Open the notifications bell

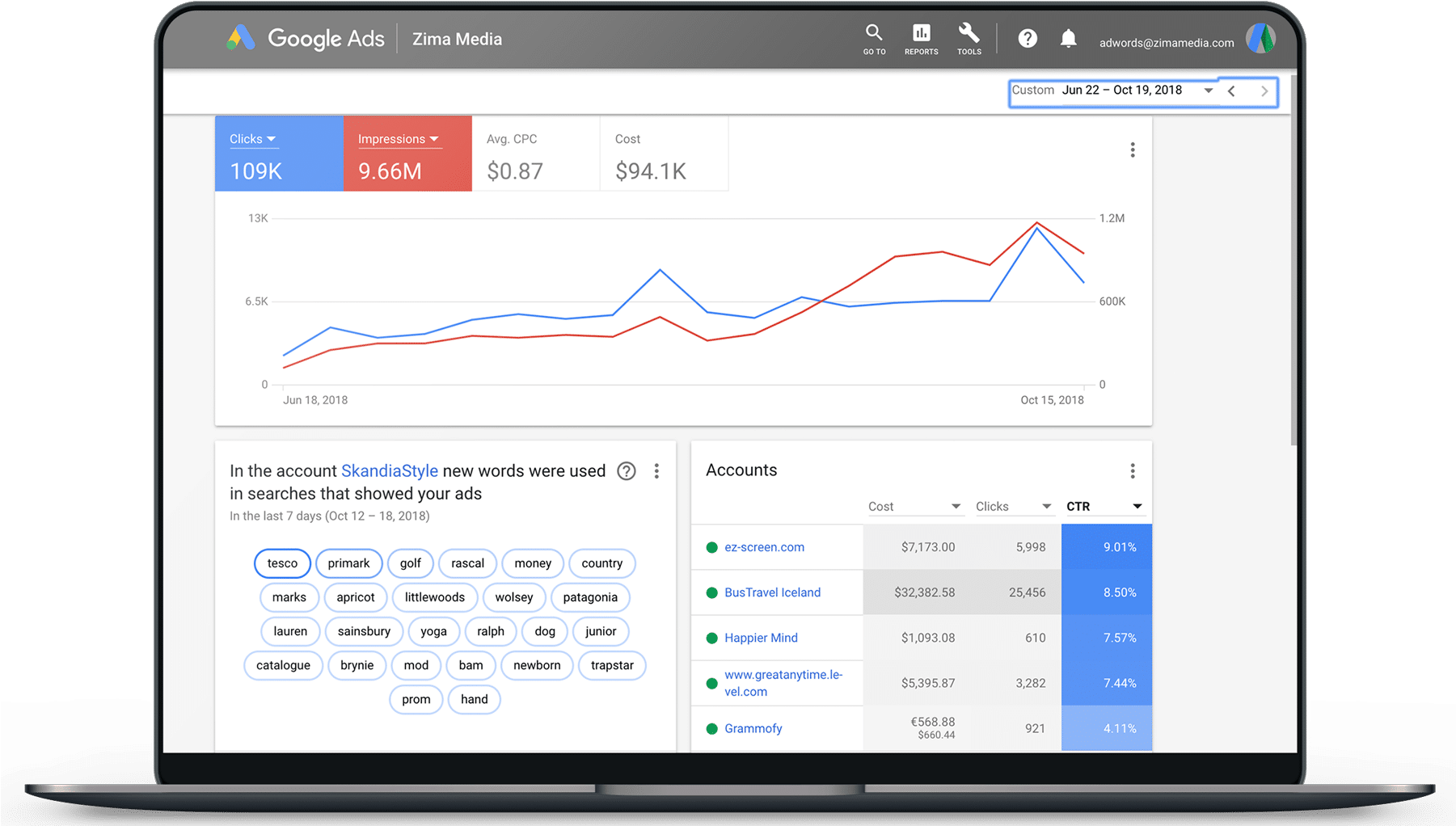(x=1068, y=39)
